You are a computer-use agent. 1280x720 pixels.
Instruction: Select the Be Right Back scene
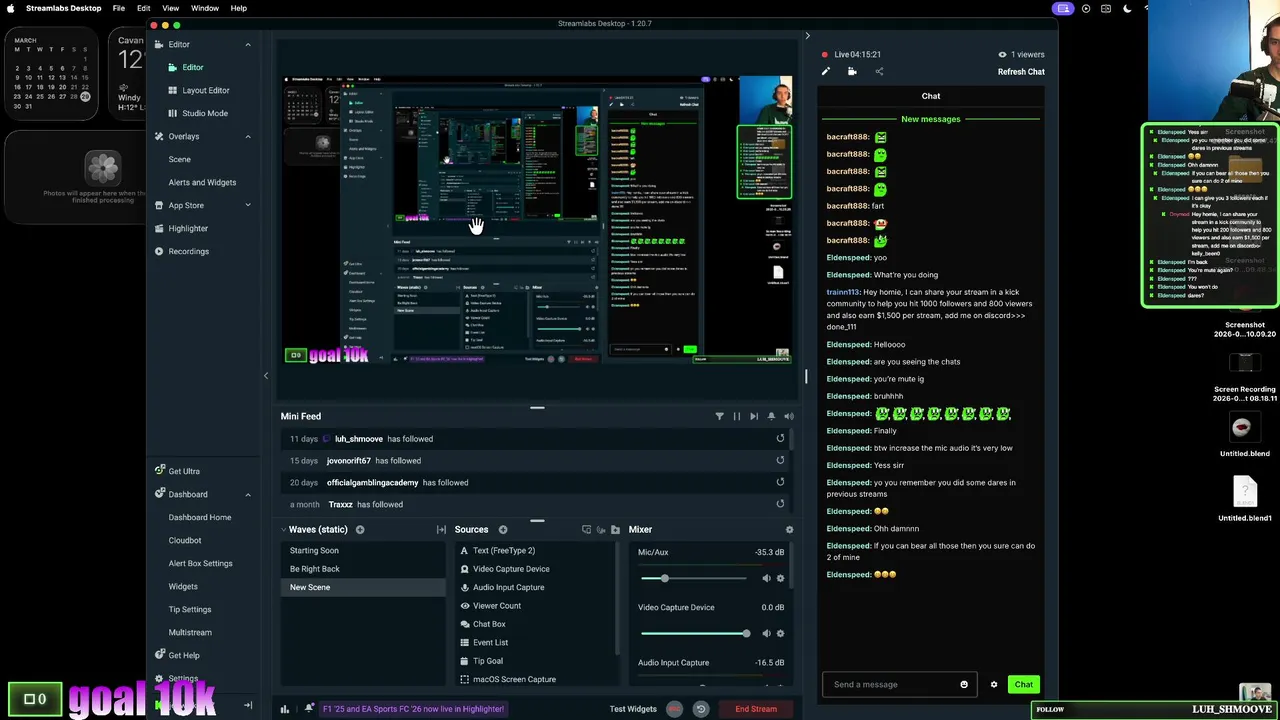point(362,569)
